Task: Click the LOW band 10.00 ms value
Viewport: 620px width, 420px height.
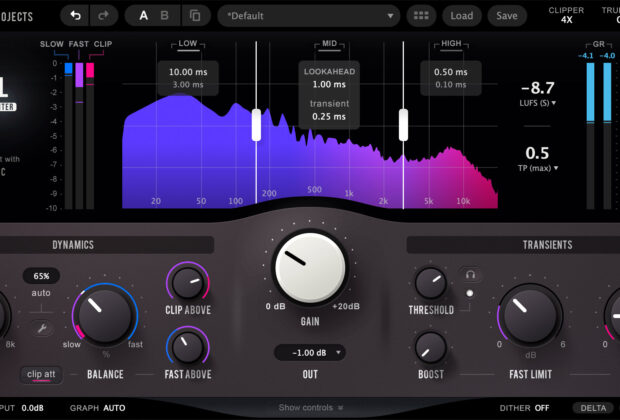Action: pos(188,72)
